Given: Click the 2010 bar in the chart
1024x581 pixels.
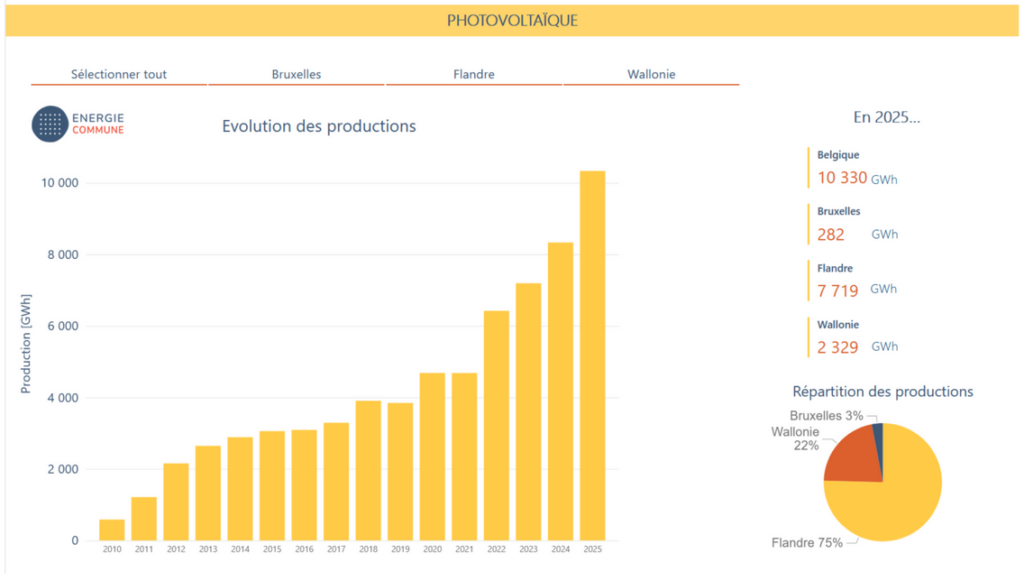Looking at the screenshot, I should [x=112, y=530].
